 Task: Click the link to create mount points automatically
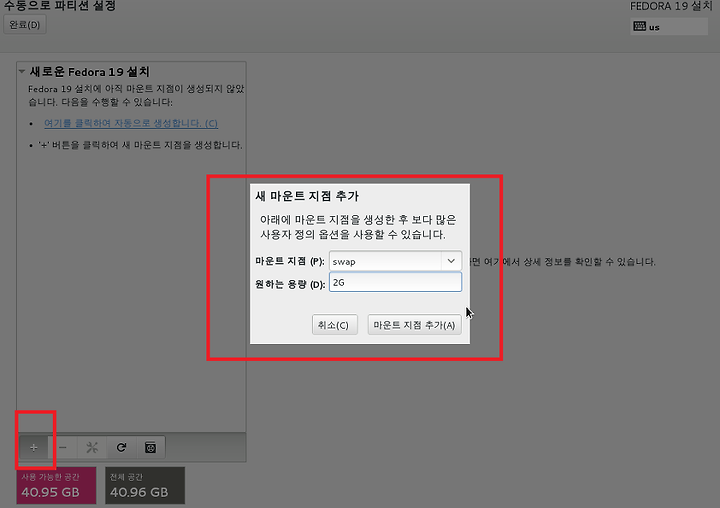pyautogui.click(x=131, y=123)
